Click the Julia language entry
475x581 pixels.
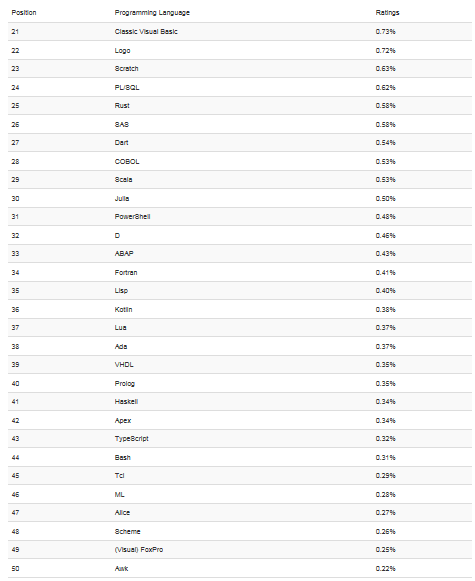click(122, 199)
